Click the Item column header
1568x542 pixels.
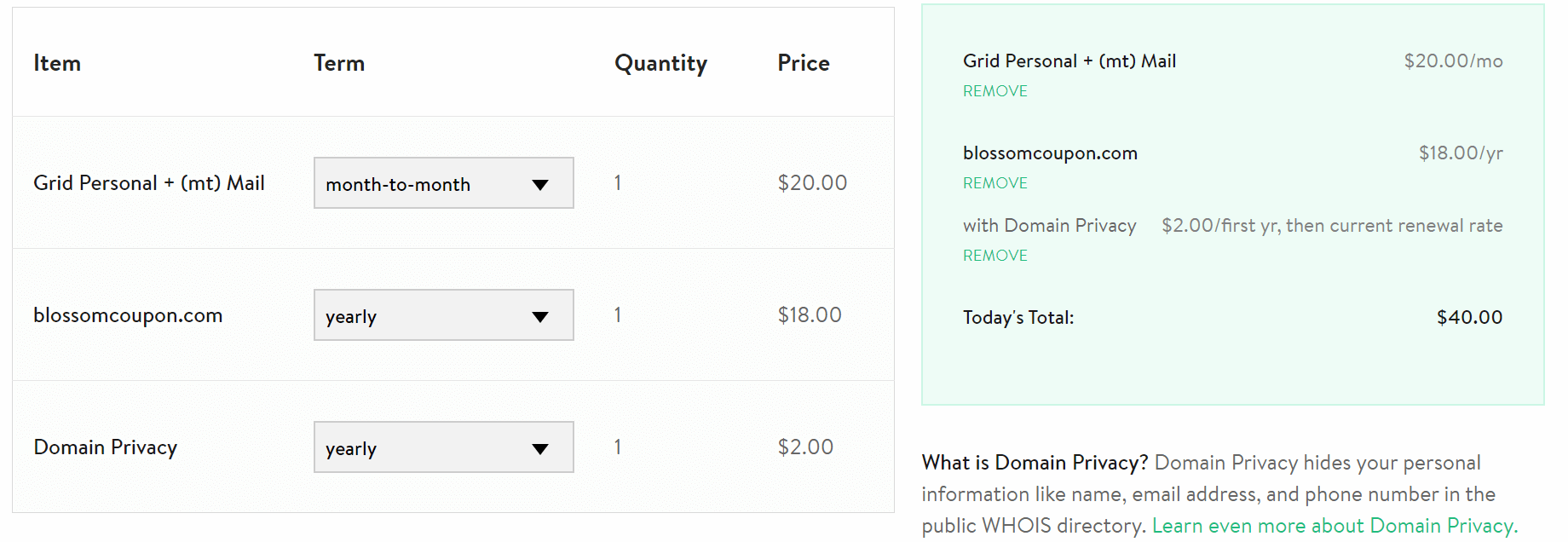57,63
